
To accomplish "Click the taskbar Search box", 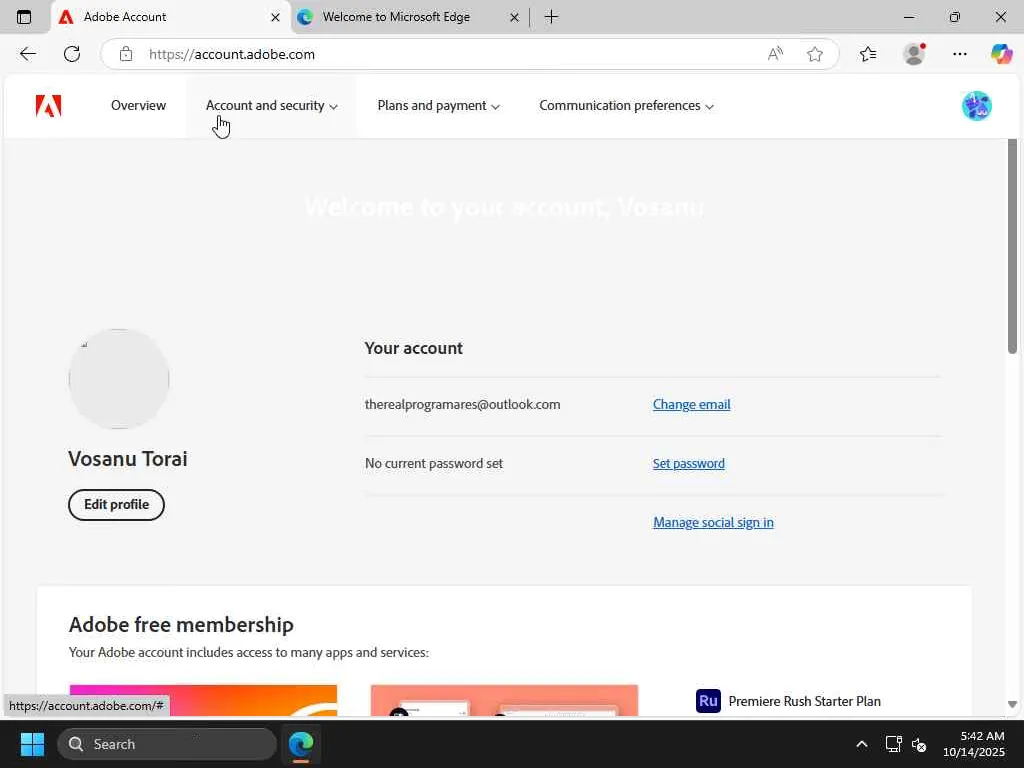I will (167, 744).
